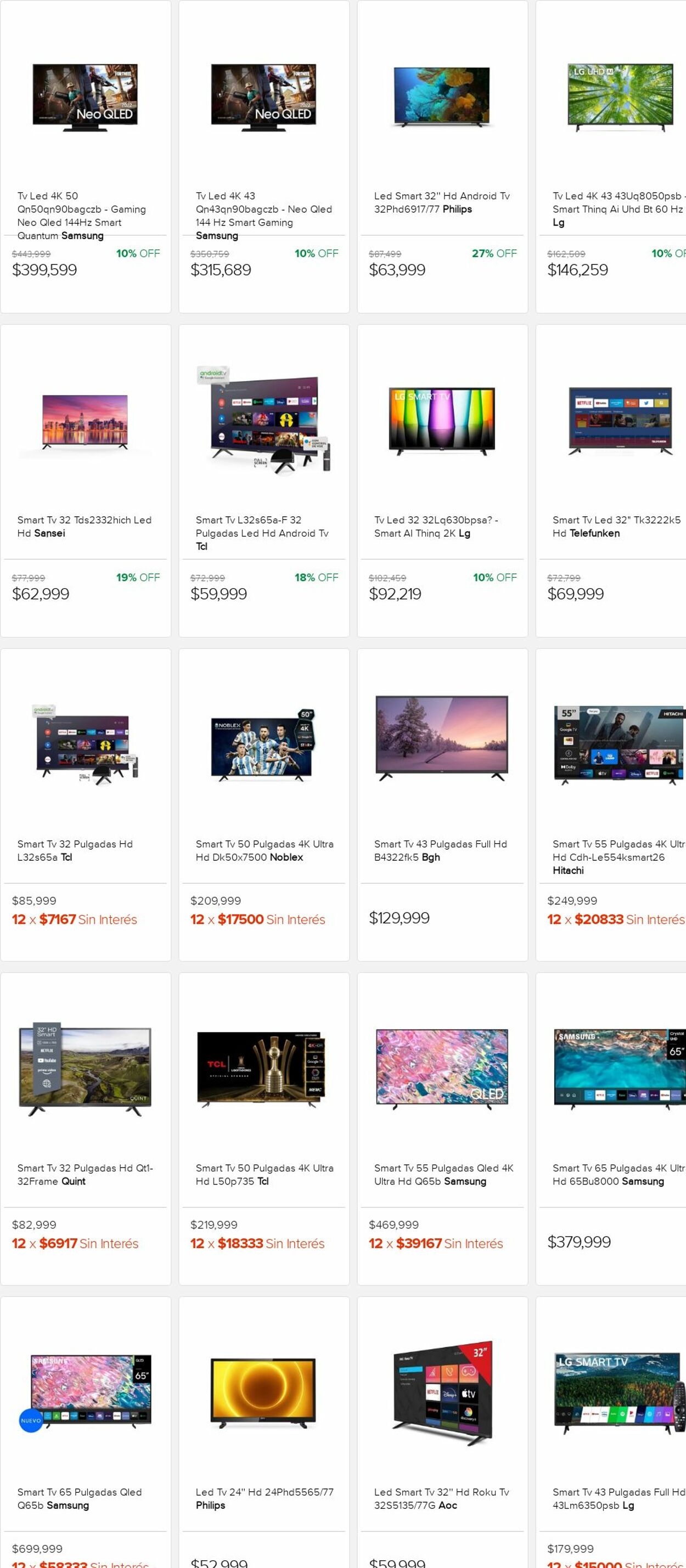The height and width of the screenshot is (1568, 686).
Task: Click the Telefunken Tk3222k5 TV thumbnail
Action: [620, 421]
